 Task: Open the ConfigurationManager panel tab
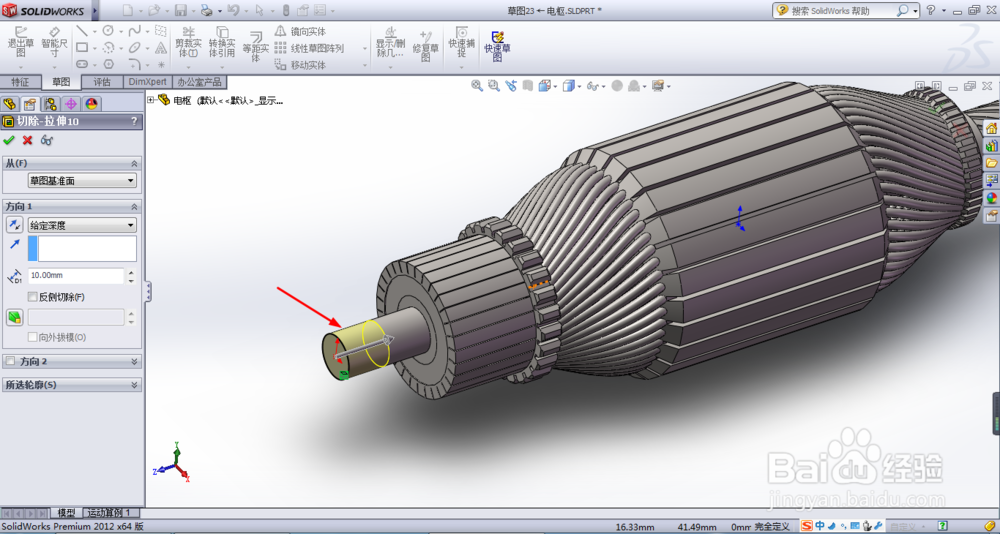(x=50, y=104)
